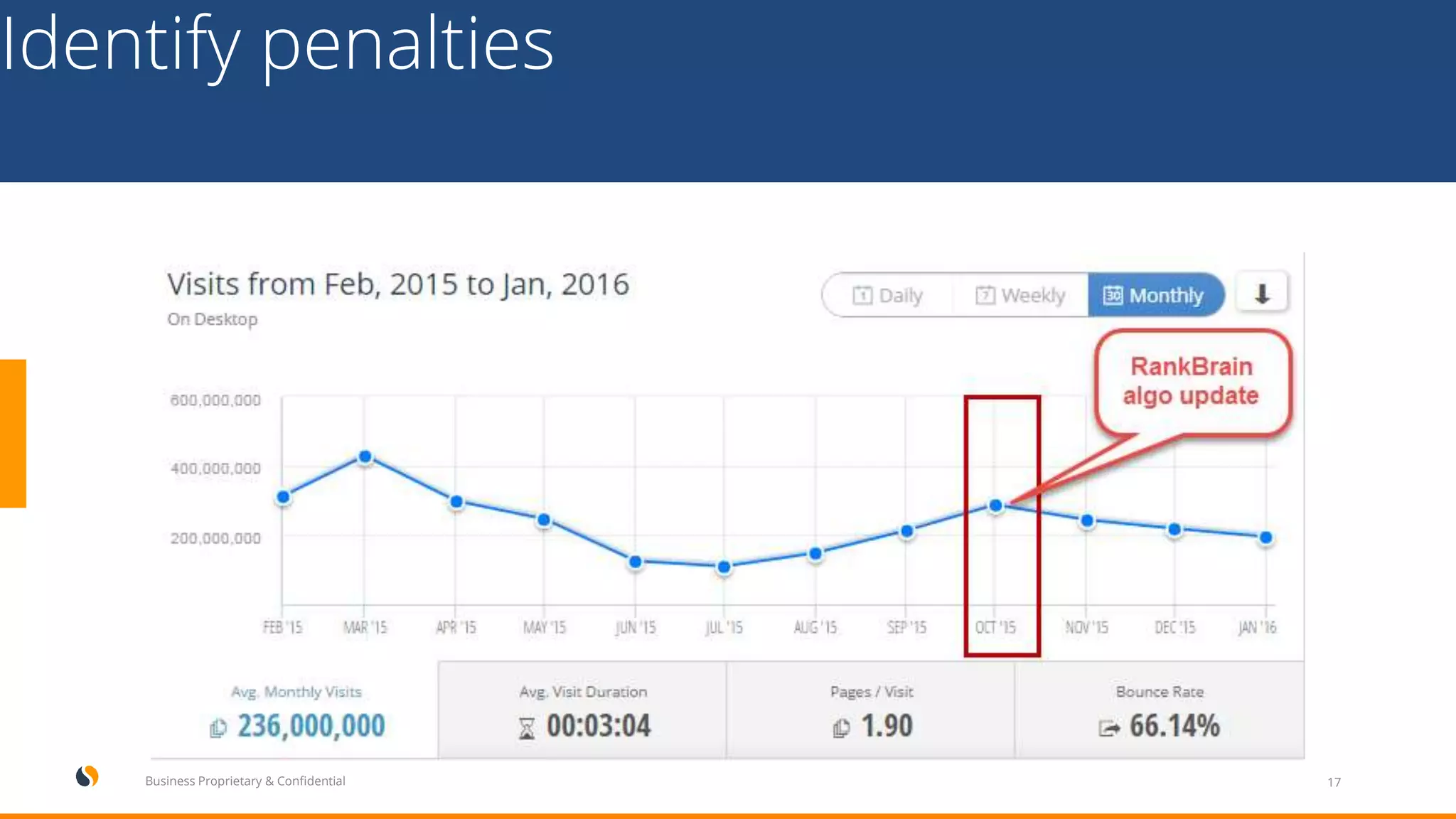Click the 'Identify penalties' slide title
The image size is (1456, 819).
(277, 46)
